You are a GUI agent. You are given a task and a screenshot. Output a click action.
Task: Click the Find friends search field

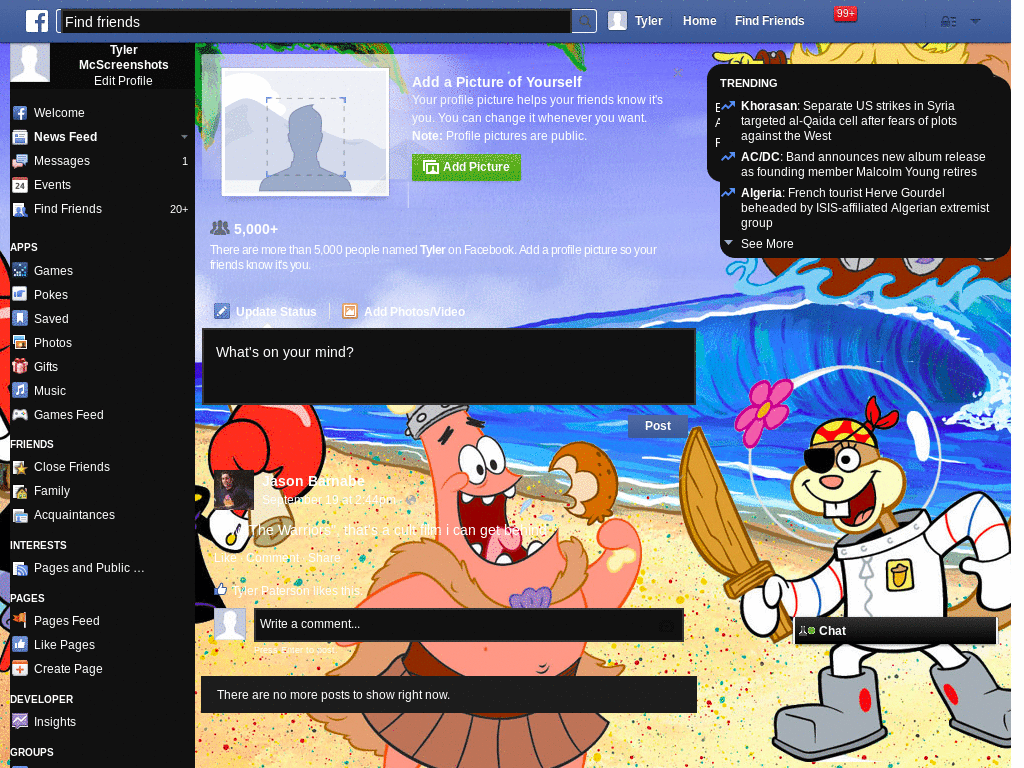point(315,22)
